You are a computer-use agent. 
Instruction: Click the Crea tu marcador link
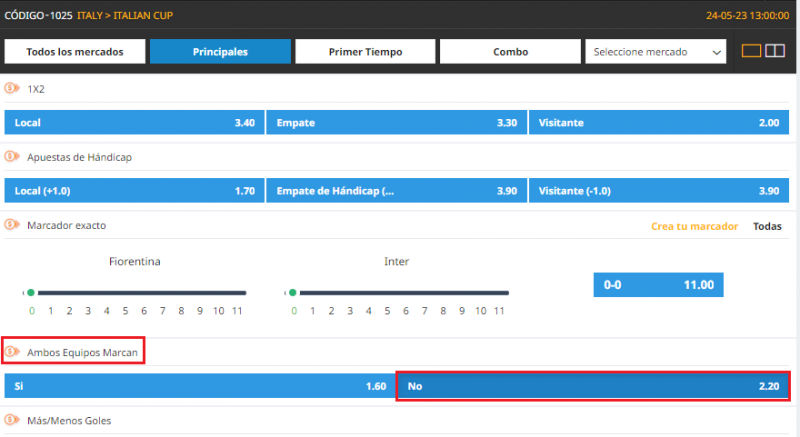coord(694,226)
